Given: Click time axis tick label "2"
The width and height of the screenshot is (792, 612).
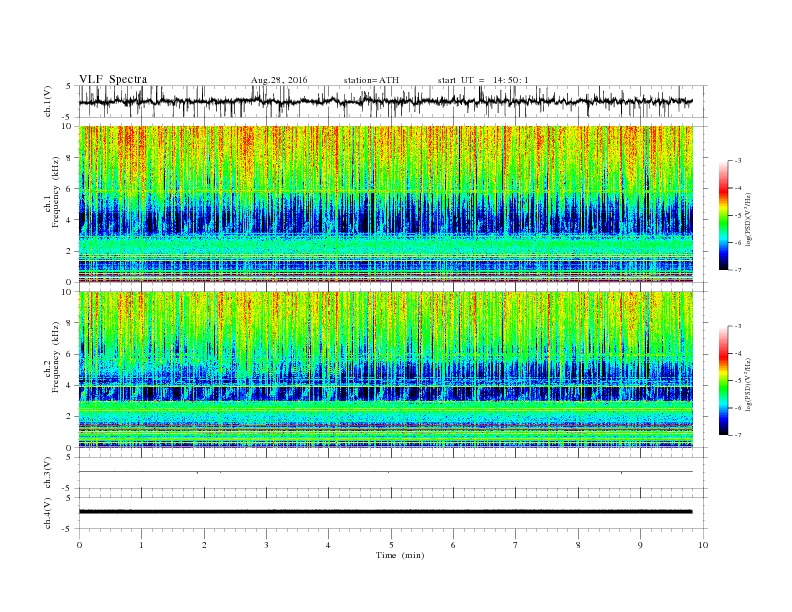Looking at the screenshot, I should [x=204, y=545].
